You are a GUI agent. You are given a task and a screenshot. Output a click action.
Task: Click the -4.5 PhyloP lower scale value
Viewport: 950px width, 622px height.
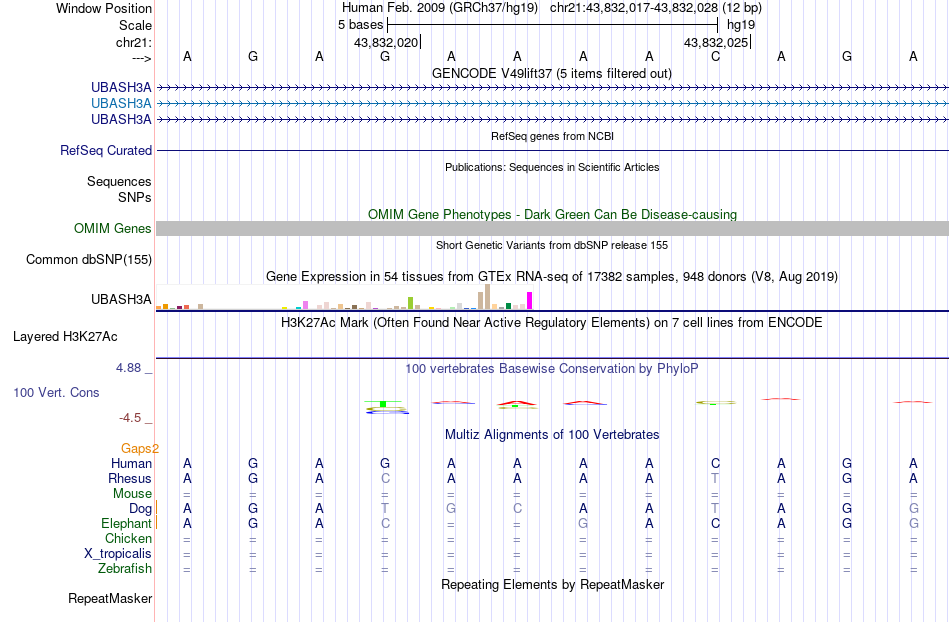pyautogui.click(x=130, y=418)
